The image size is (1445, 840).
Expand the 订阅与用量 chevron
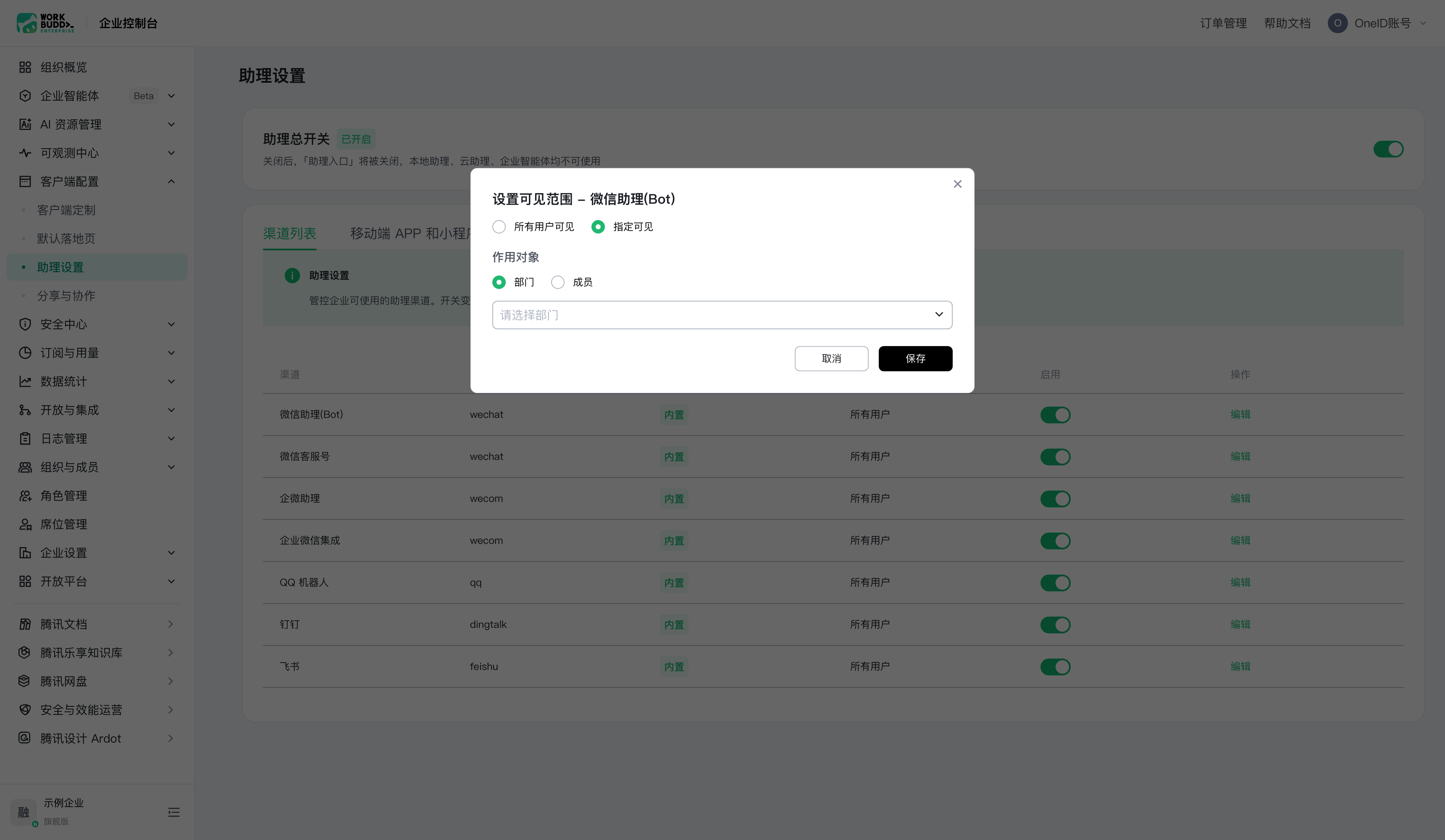171,353
